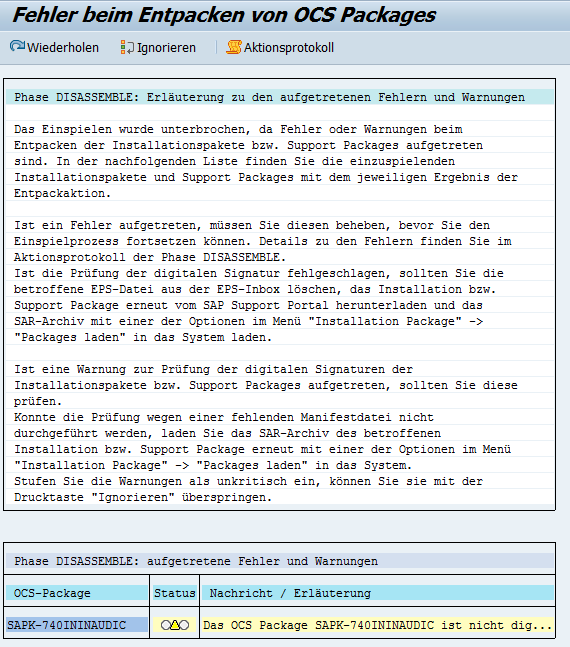Viewport: 570px width, 647px height.
Task: Click the Wiederholen retry arrow icon
Action: tap(17, 46)
